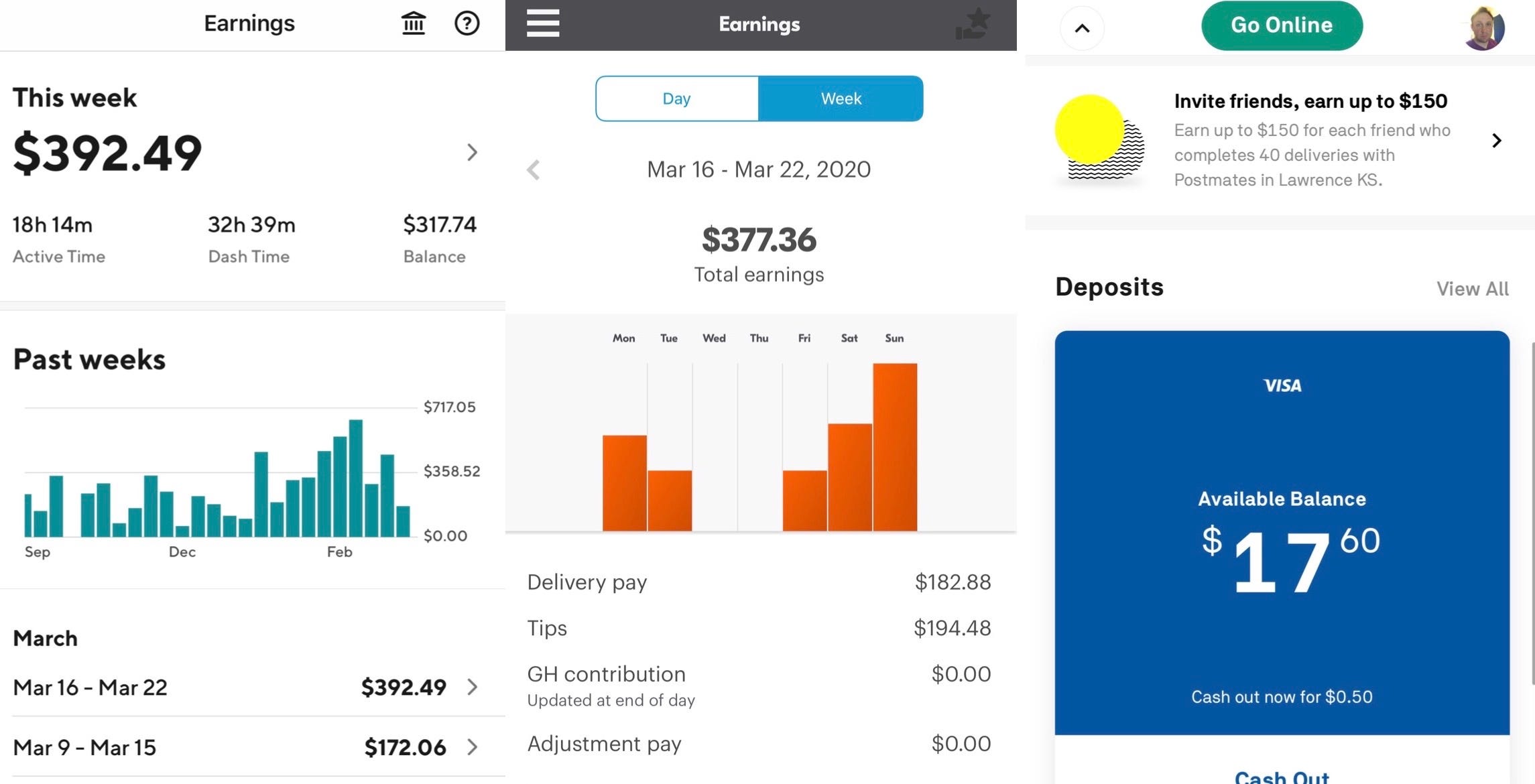The height and width of the screenshot is (784, 1535).
Task: Go to the previous week with the left arrow
Action: click(534, 170)
